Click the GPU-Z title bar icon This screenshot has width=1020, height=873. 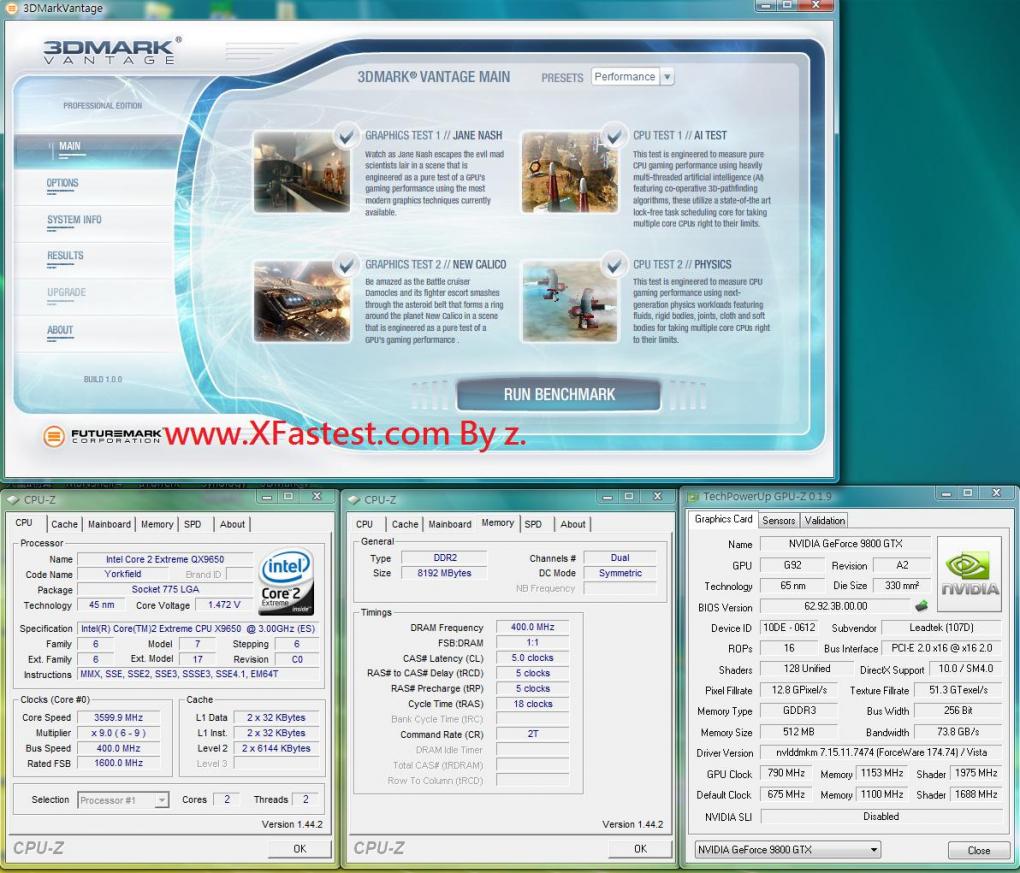tap(693, 497)
